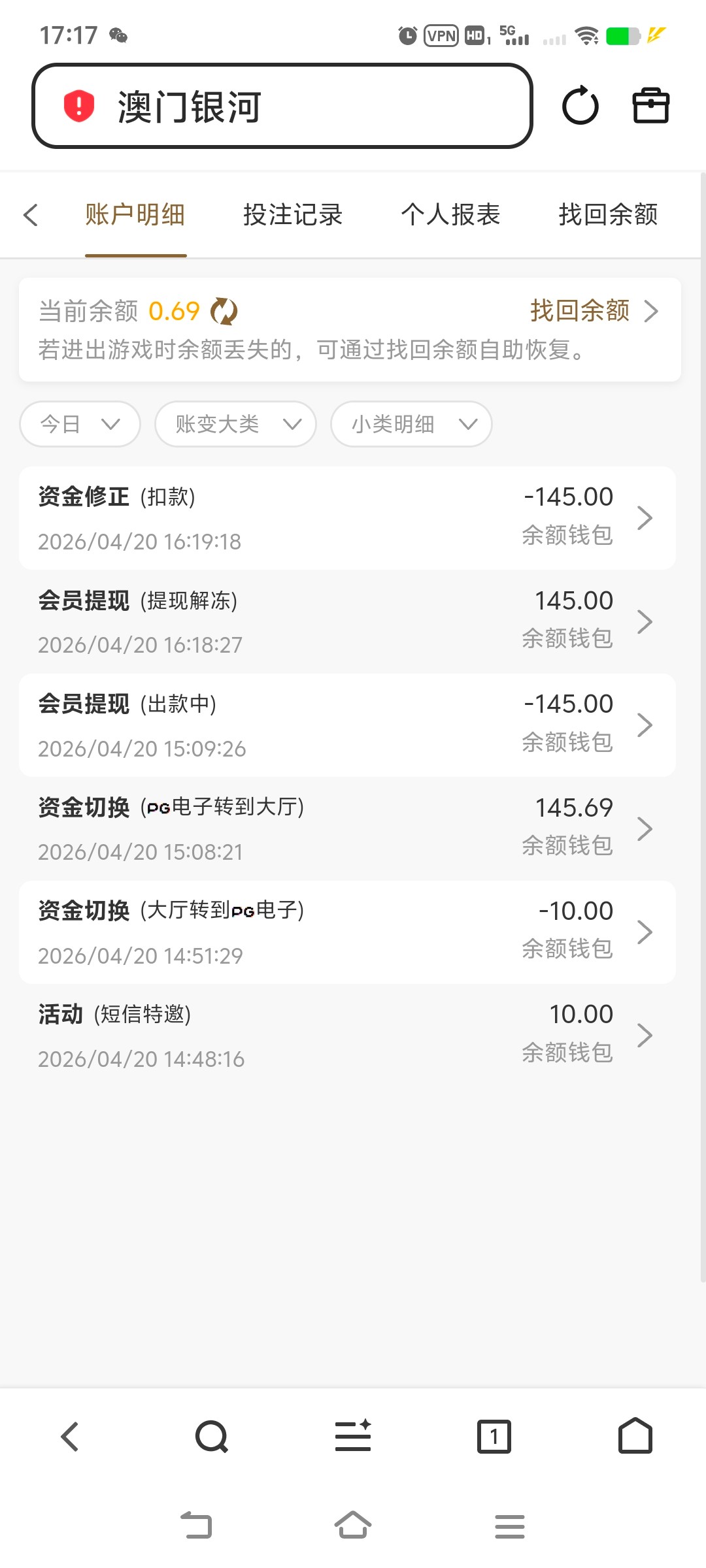Viewport: 706px width, 1568px height.
Task: Open the 资金修正 (扣款) transaction details
Action: tap(347, 518)
